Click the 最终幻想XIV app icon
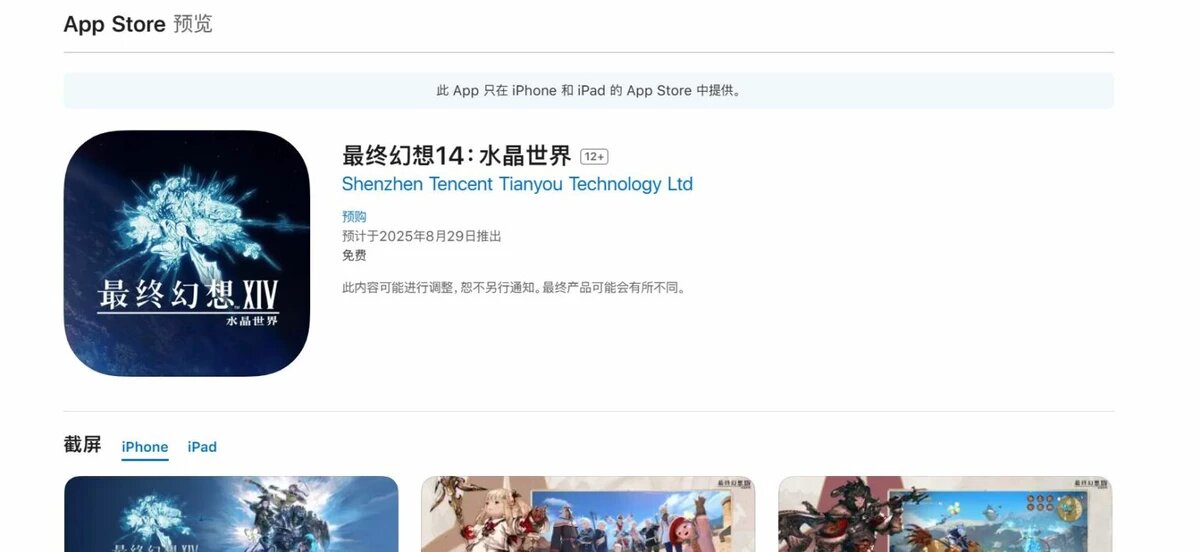 [x=187, y=254]
